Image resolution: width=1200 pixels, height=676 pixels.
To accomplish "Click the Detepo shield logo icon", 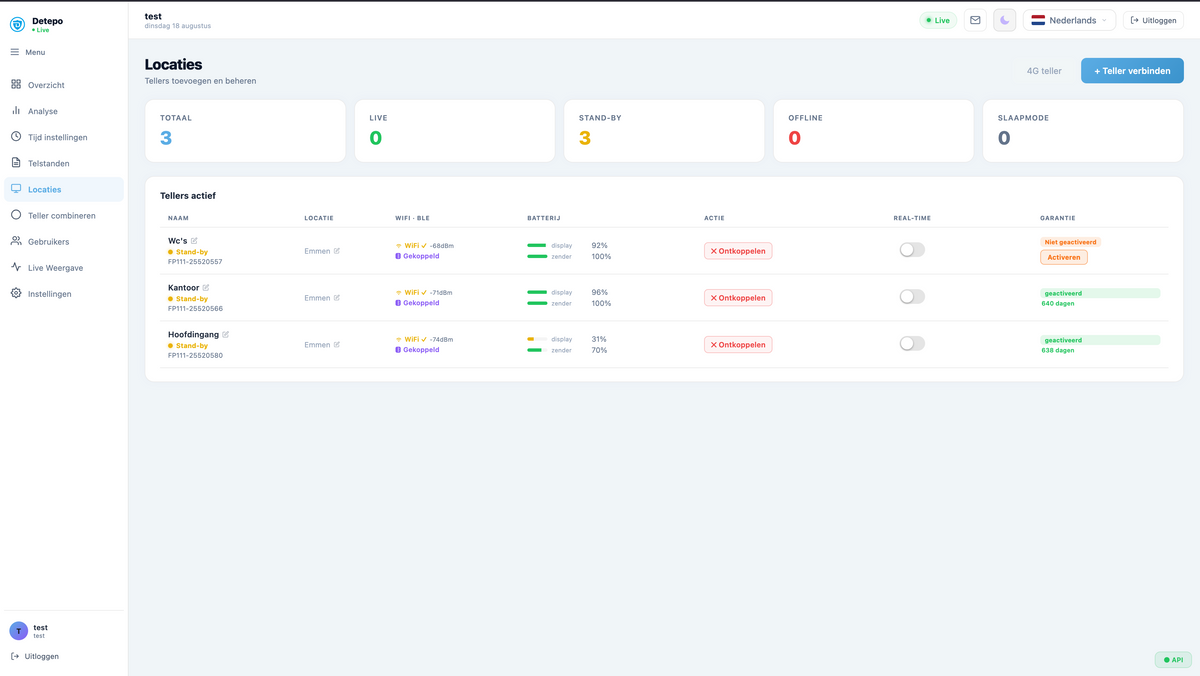I will [17, 24].
